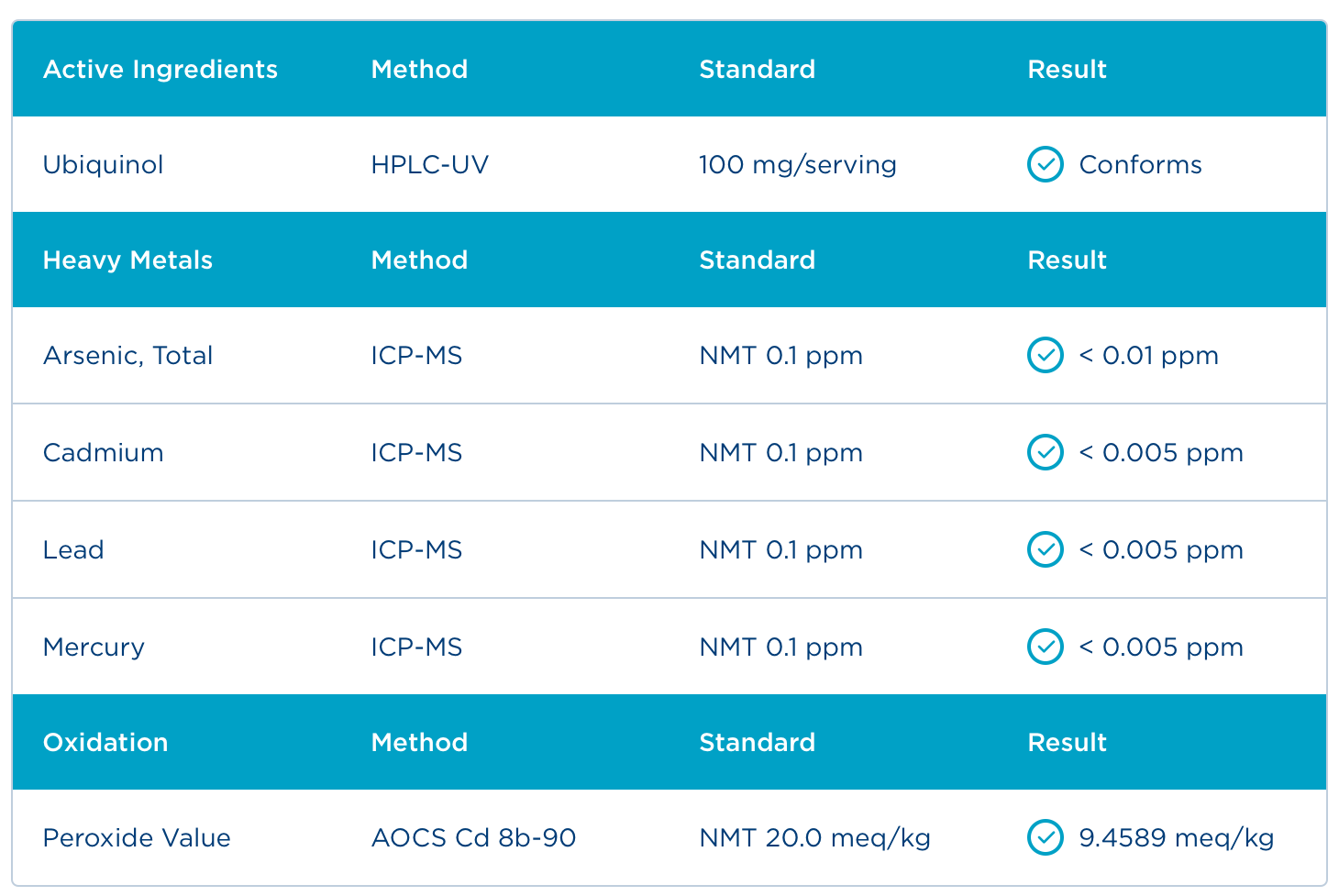The image size is (1339, 896).
Task: Click the HPLC-UV method cell
Action: click(x=429, y=165)
